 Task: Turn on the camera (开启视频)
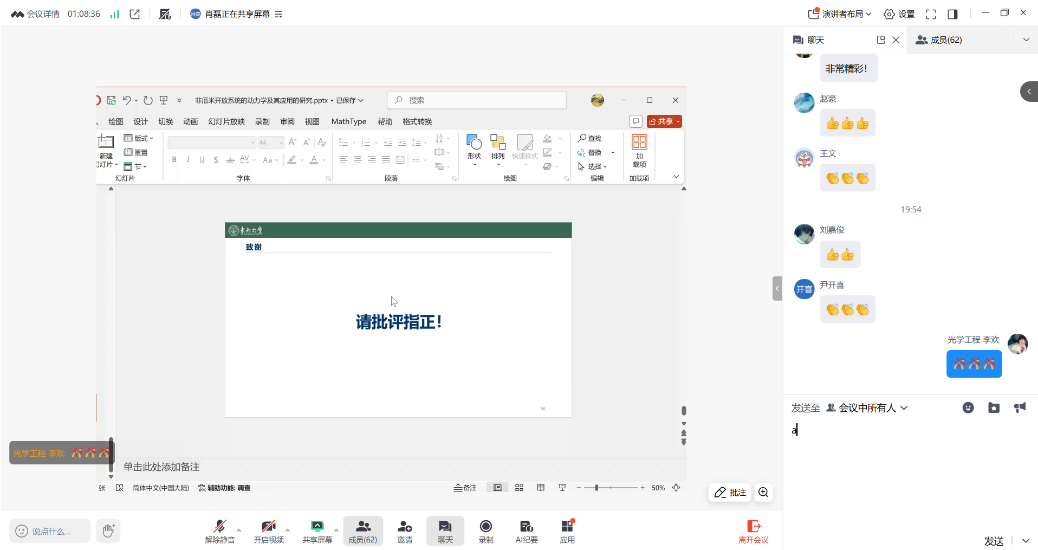pos(267,530)
